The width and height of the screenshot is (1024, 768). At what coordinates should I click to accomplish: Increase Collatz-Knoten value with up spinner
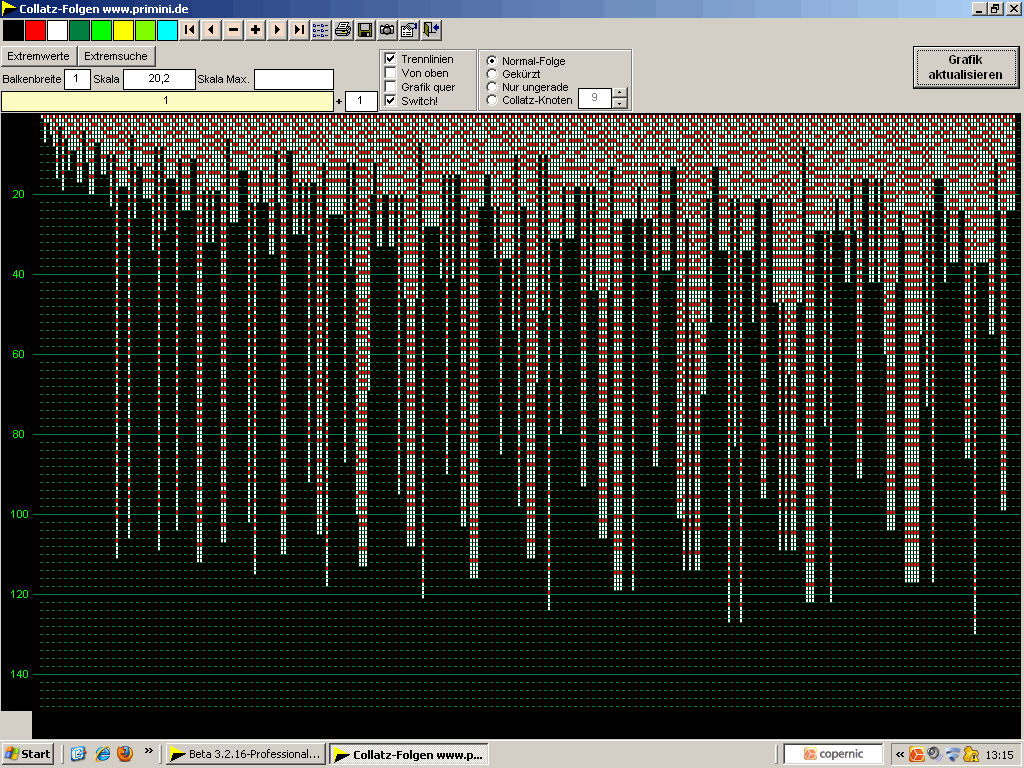[x=620, y=93]
